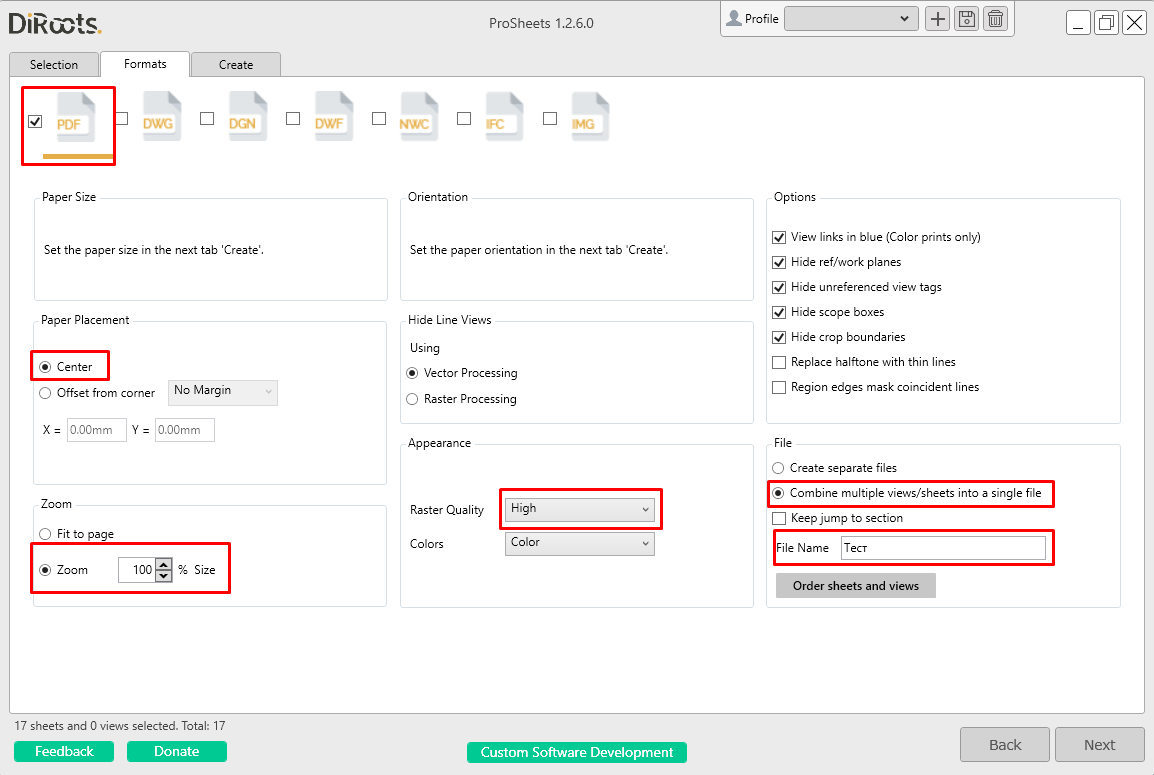1154x775 pixels.
Task: Open the Raster Quality dropdown
Action: [579, 508]
